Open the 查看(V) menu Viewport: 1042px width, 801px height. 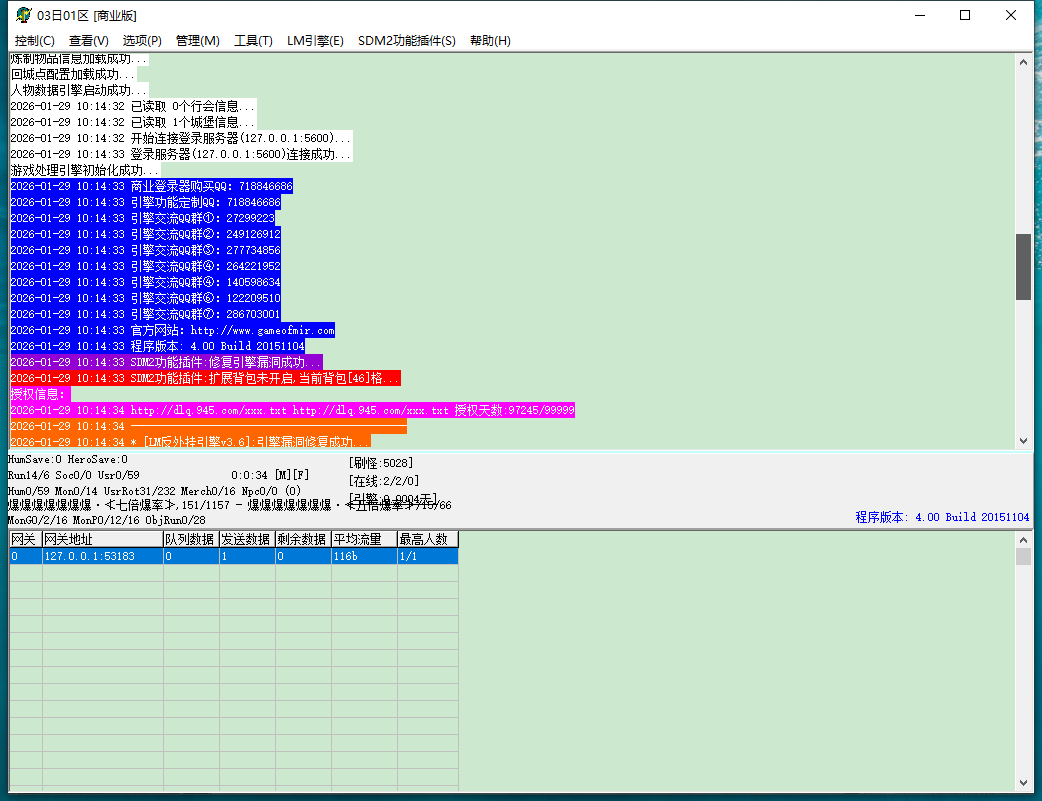pos(88,41)
